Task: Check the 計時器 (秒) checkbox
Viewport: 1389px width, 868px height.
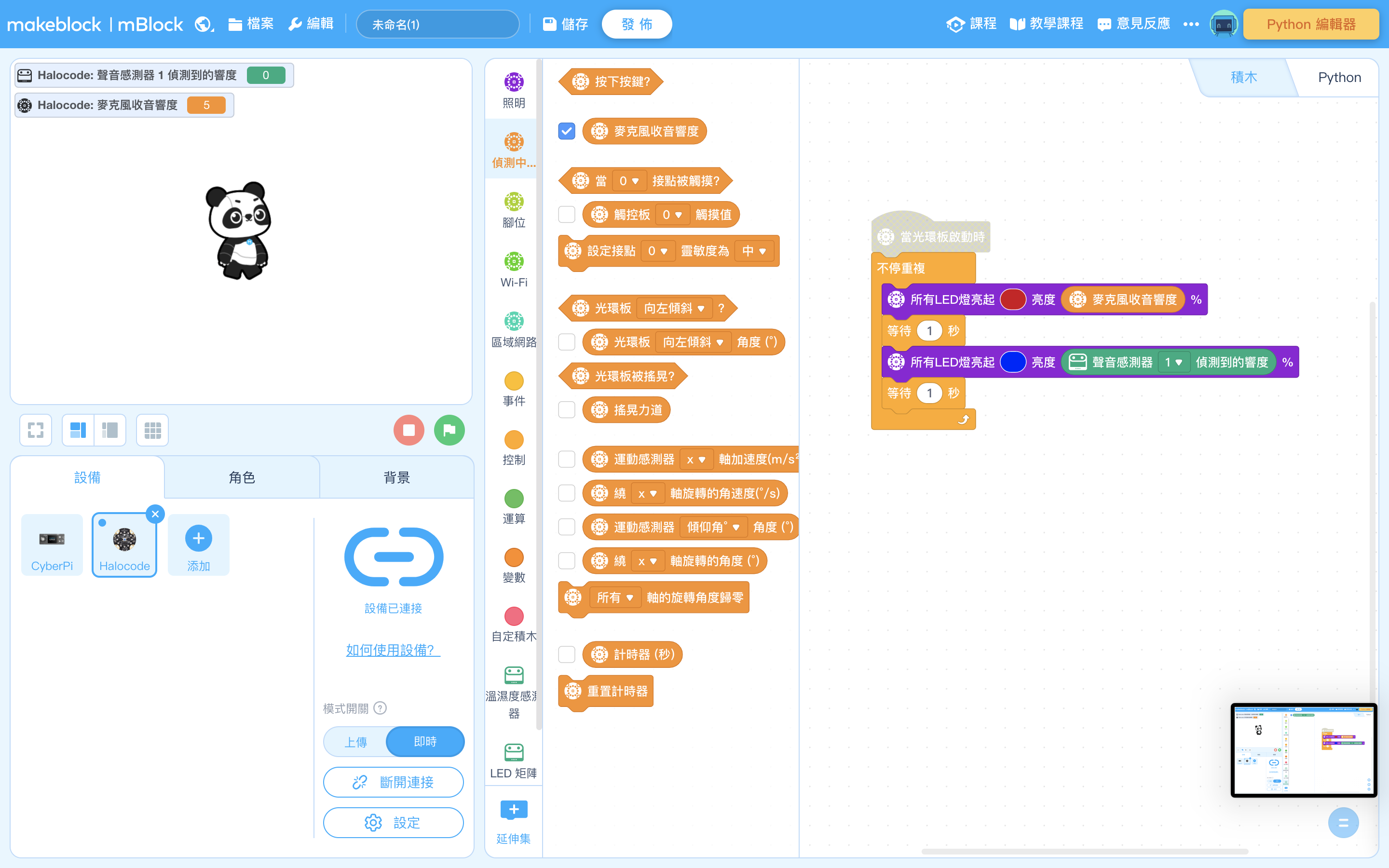Action: pos(567,654)
